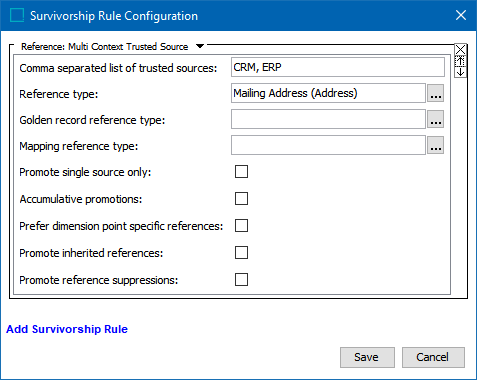Browse for Golden record reference type
This screenshot has width=477, height=380.
coord(436,119)
